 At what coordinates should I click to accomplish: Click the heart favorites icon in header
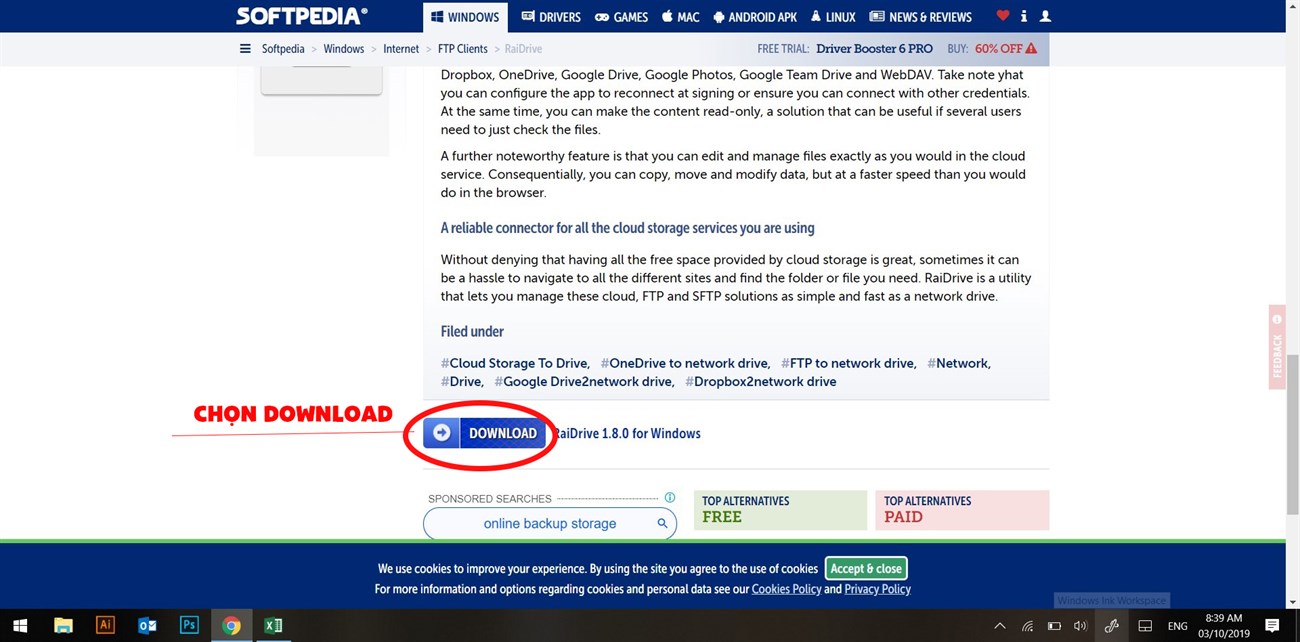click(x=1003, y=17)
